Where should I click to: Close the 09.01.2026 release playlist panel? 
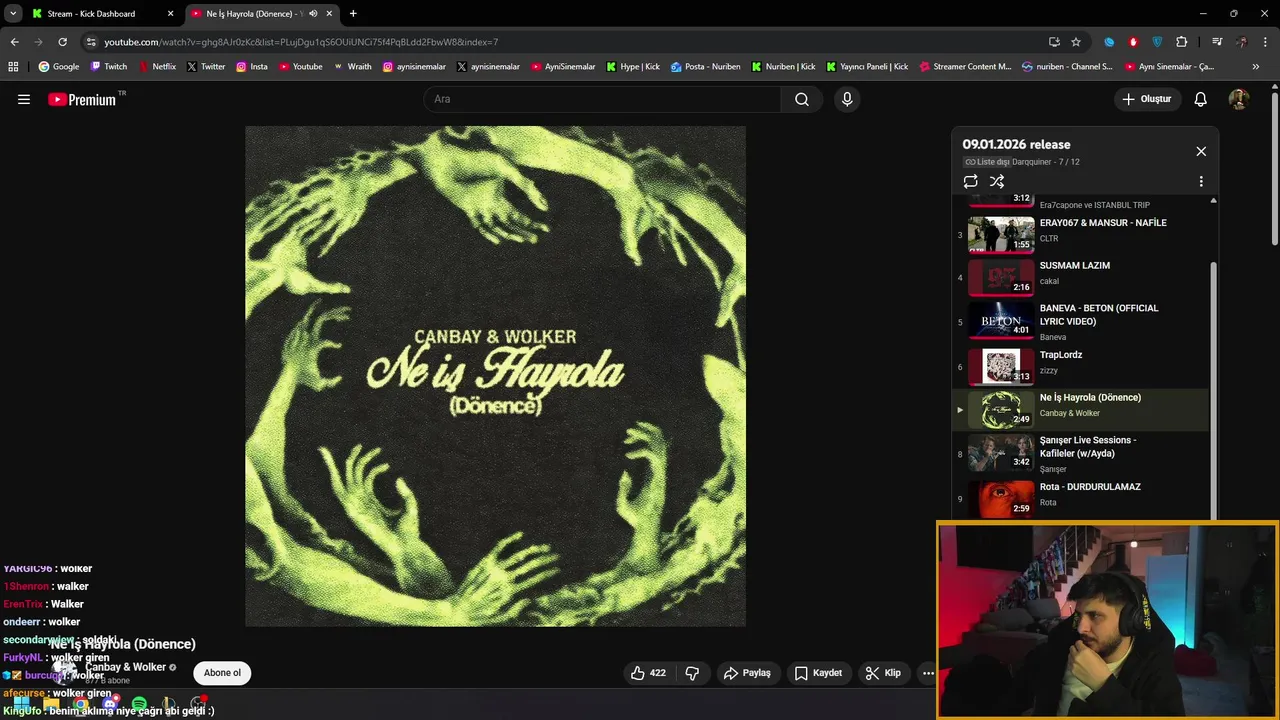1201,151
